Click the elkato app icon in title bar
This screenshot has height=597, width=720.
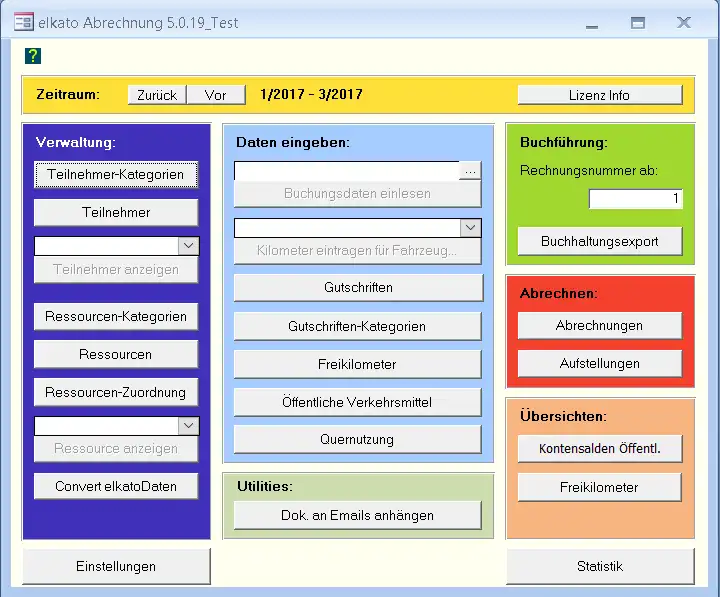coord(23,22)
